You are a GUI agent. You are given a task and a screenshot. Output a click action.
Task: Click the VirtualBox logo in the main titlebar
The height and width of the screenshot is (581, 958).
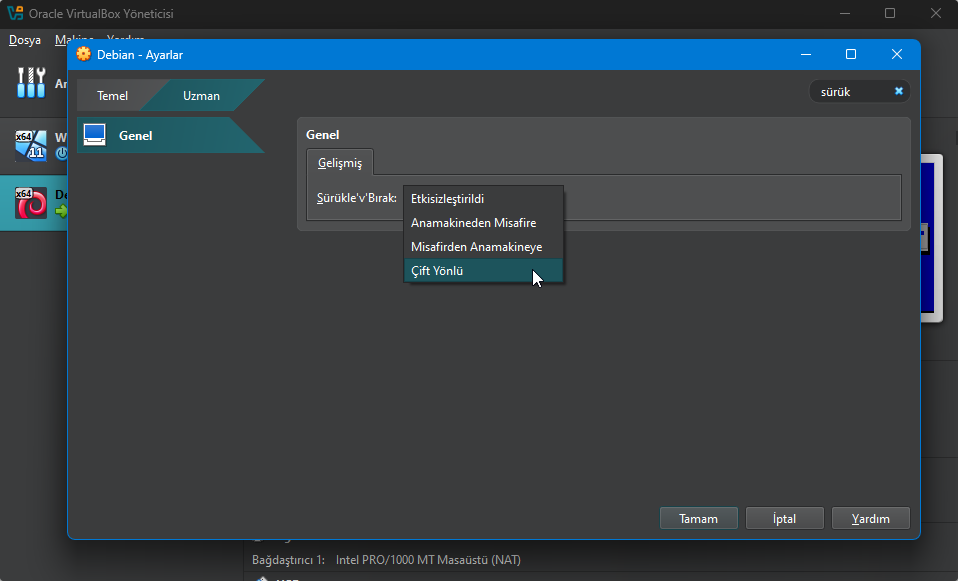point(14,13)
